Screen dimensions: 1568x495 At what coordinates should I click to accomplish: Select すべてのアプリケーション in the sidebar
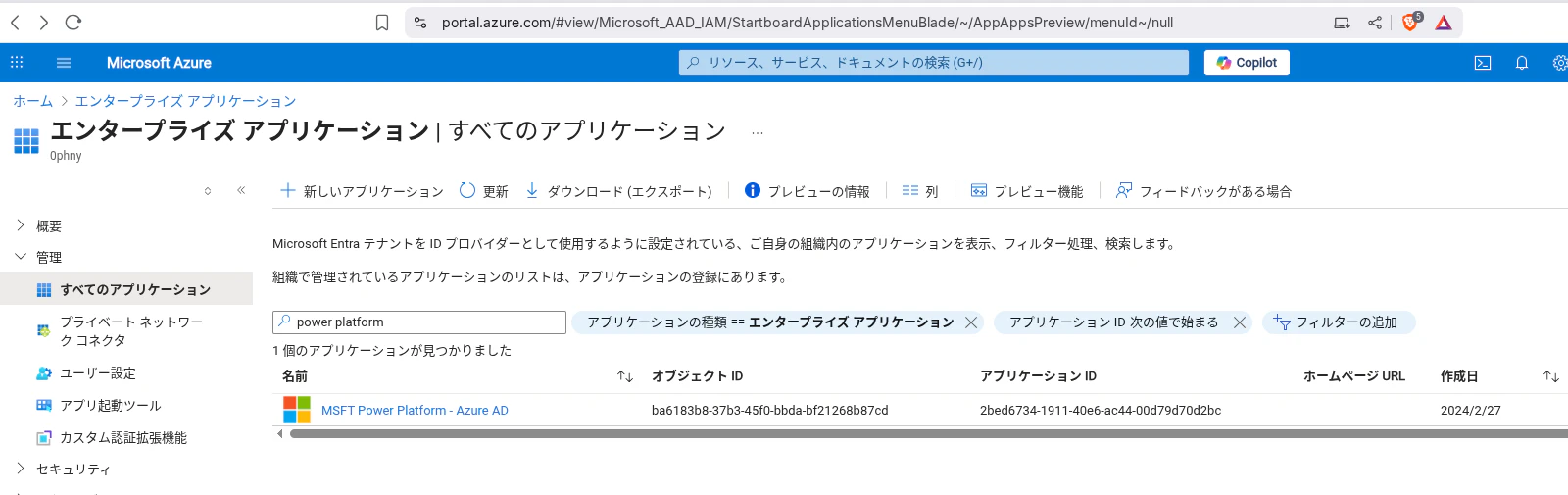tap(126, 289)
